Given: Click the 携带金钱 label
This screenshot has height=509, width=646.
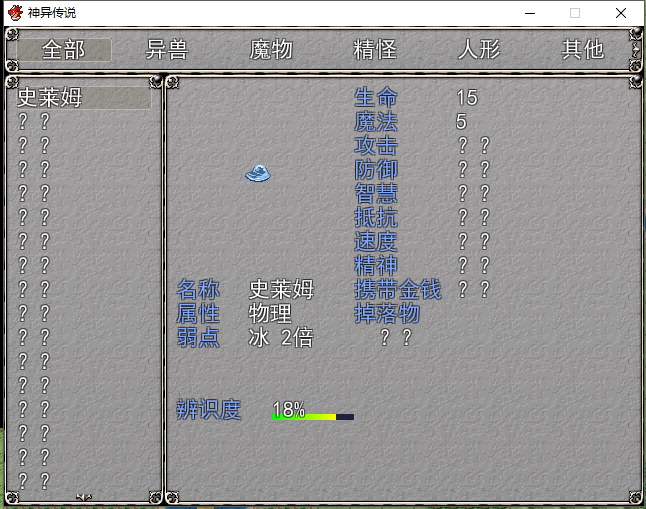Looking at the screenshot, I should (398, 289).
